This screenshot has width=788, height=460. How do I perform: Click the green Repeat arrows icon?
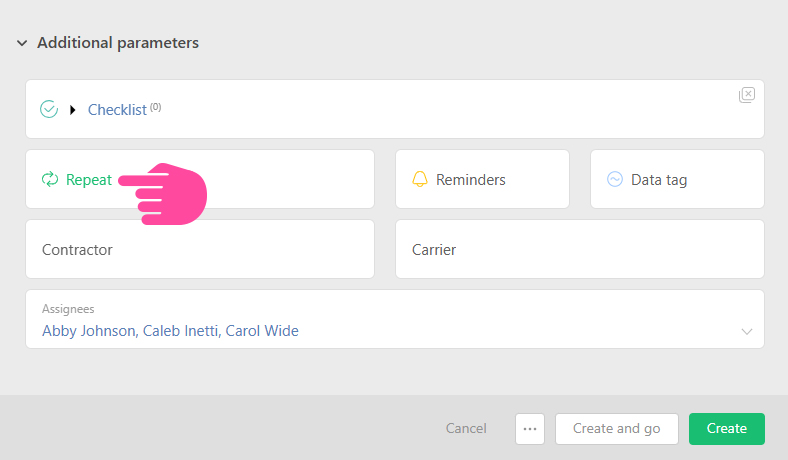pos(49,180)
